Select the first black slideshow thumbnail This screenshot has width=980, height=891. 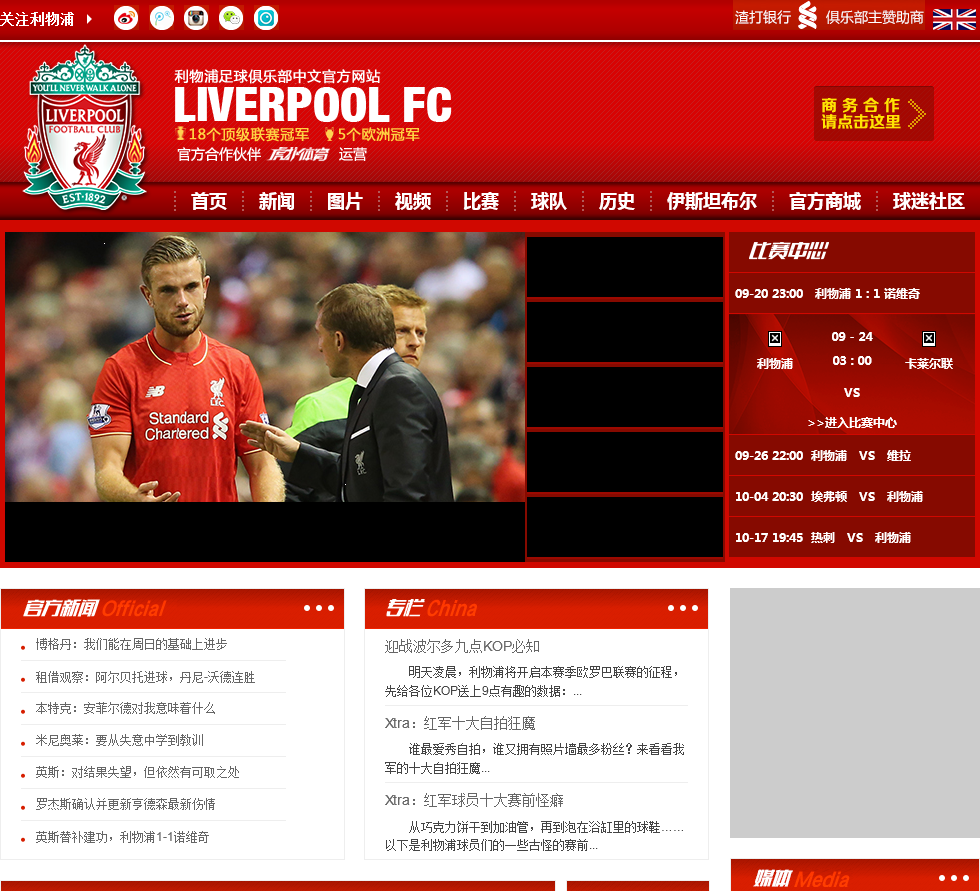625,267
